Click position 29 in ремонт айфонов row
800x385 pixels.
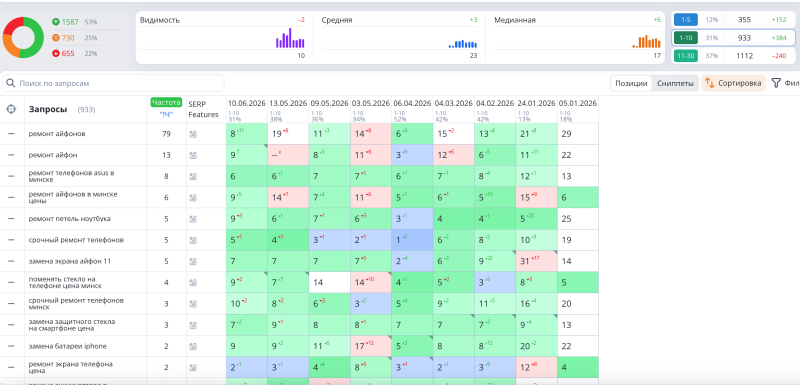[x=566, y=134]
